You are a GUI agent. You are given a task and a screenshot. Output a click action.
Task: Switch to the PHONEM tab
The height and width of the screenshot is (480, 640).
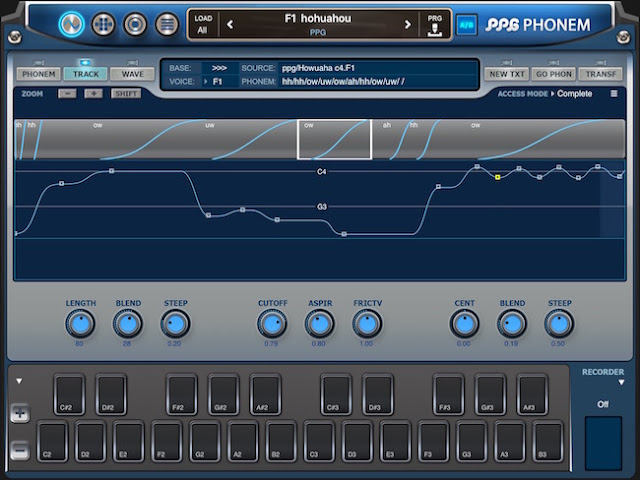(x=39, y=74)
